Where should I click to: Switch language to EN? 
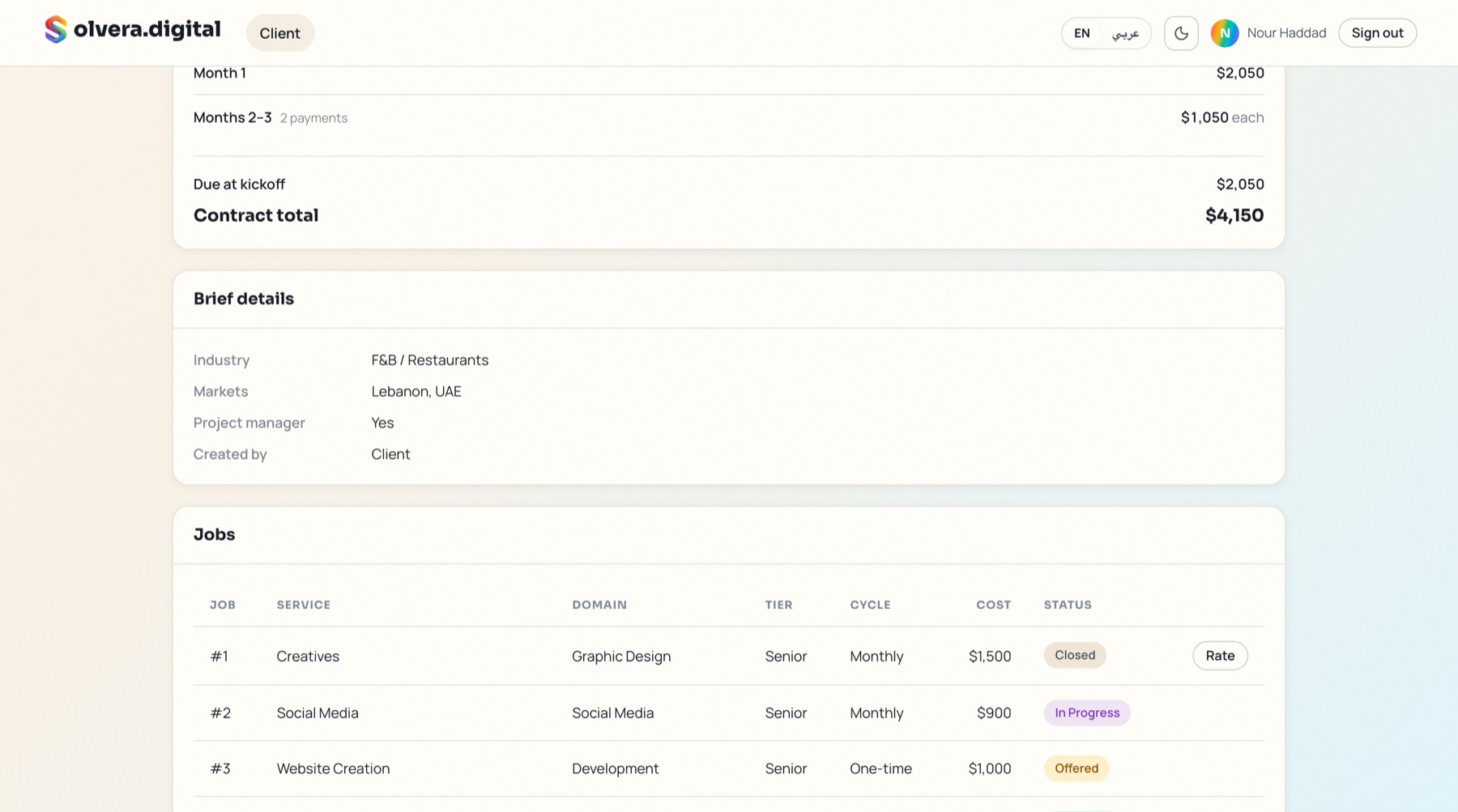pyautogui.click(x=1082, y=33)
